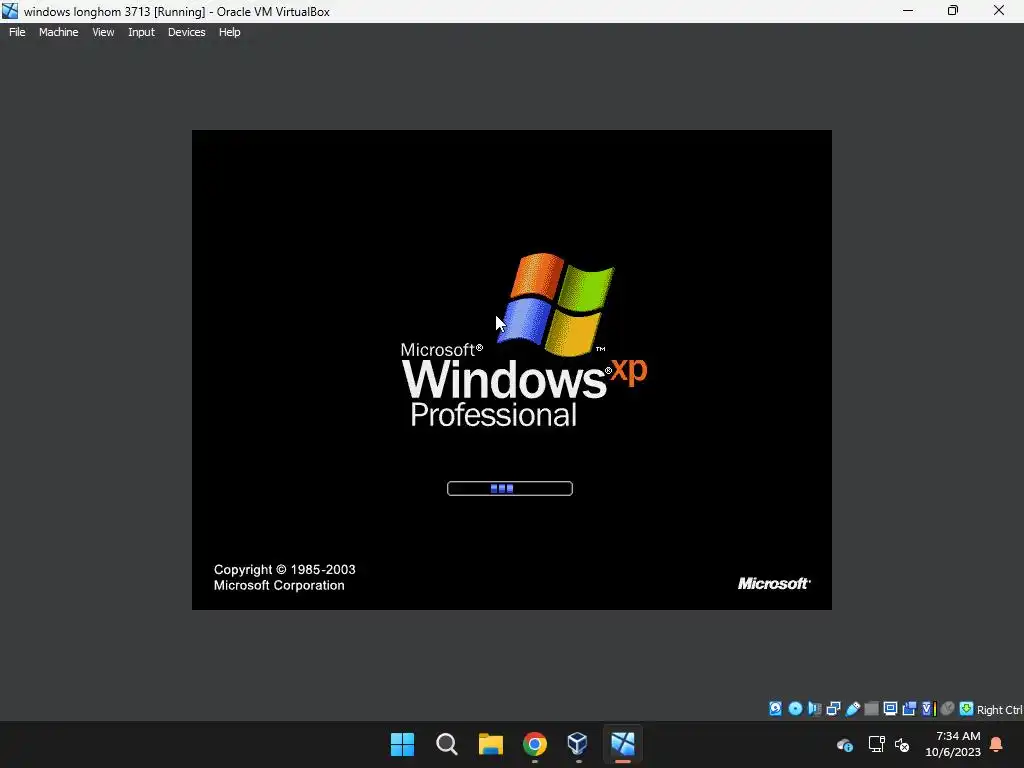Click the XP boot progress bar
The width and height of the screenshot is (1024, 768).
pos(510,488)
